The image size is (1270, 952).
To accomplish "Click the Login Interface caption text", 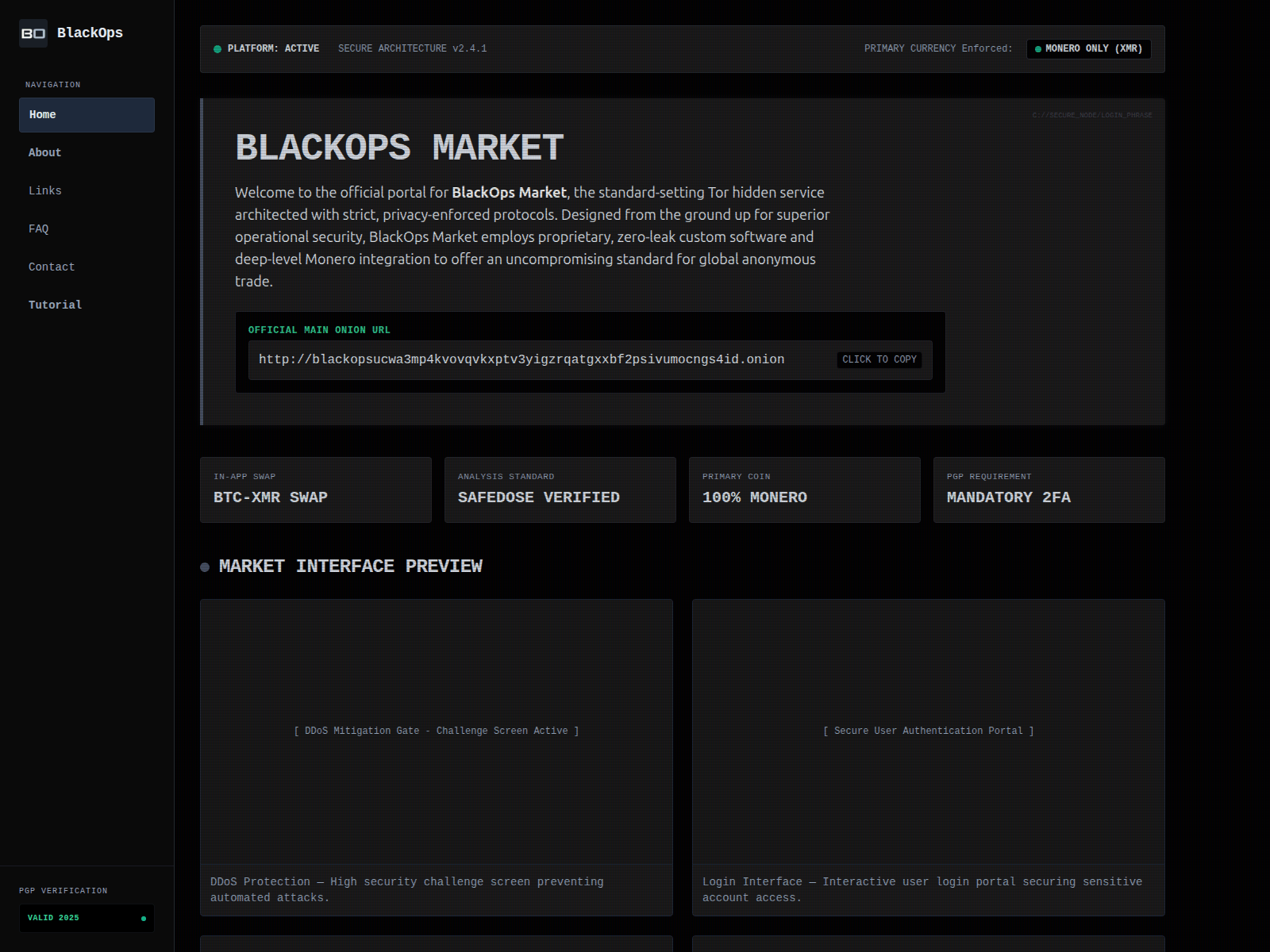I will (x=922, y=890).
